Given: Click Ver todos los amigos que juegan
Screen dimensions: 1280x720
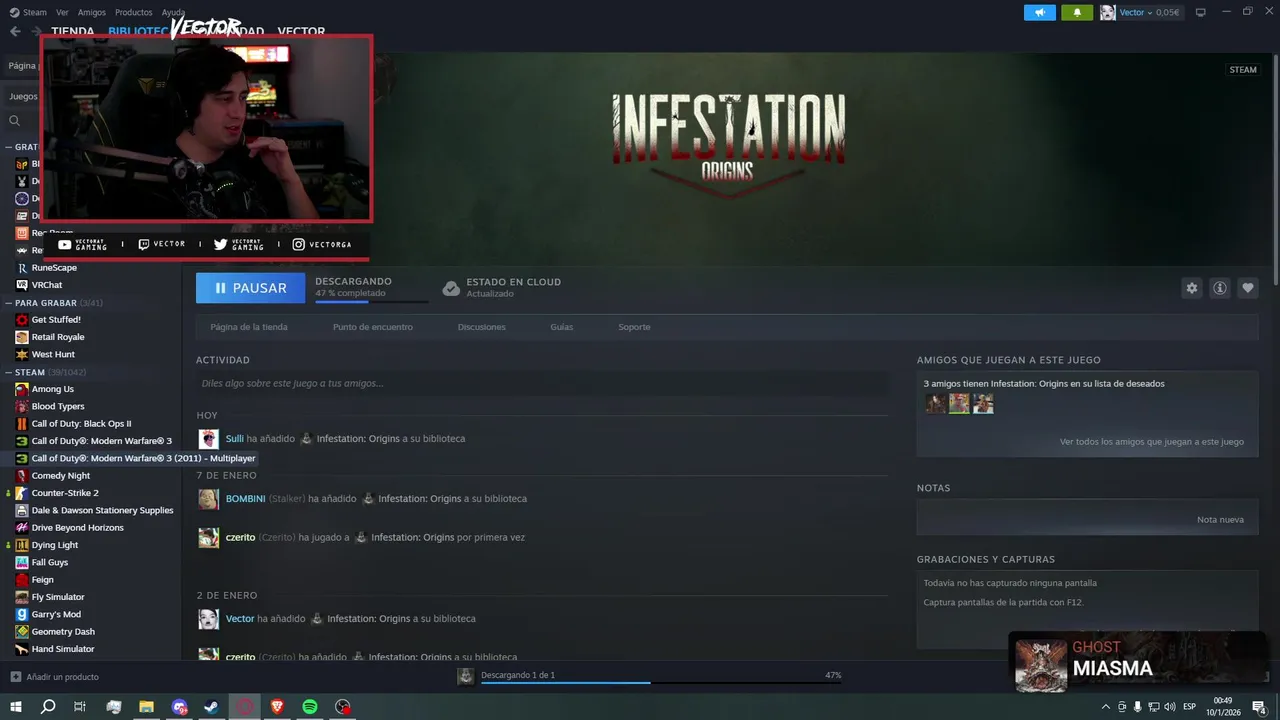Looking at the screenshot, I should click(x=1152, y=442).
